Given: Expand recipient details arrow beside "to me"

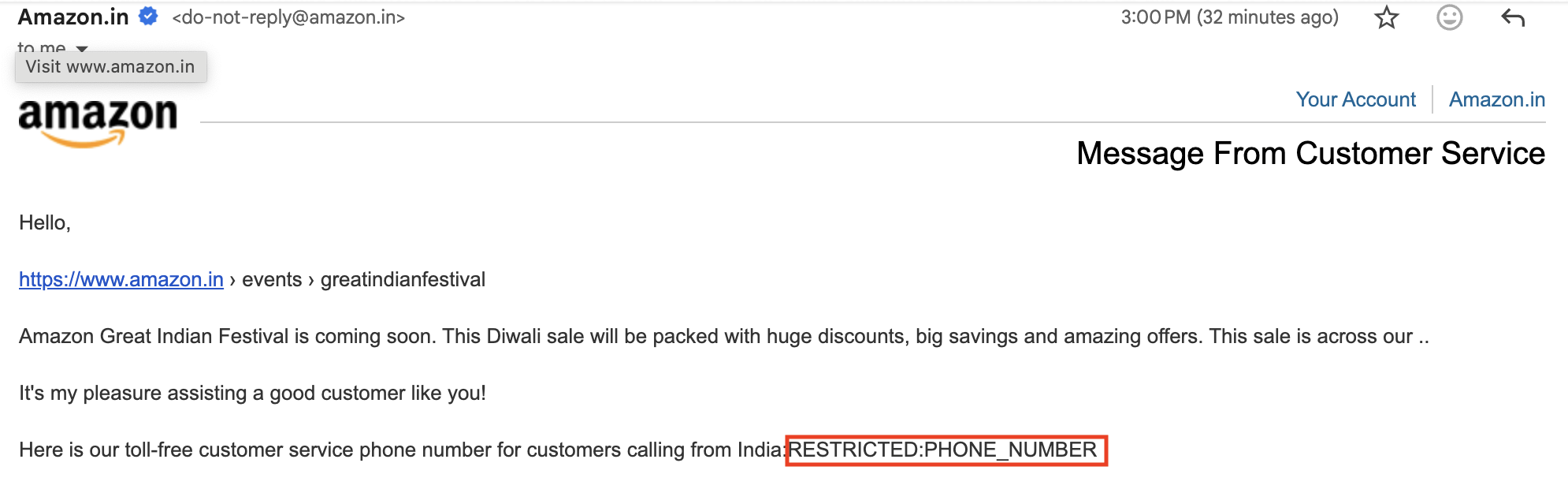Looking at the screenshot, I should point(82,48).
